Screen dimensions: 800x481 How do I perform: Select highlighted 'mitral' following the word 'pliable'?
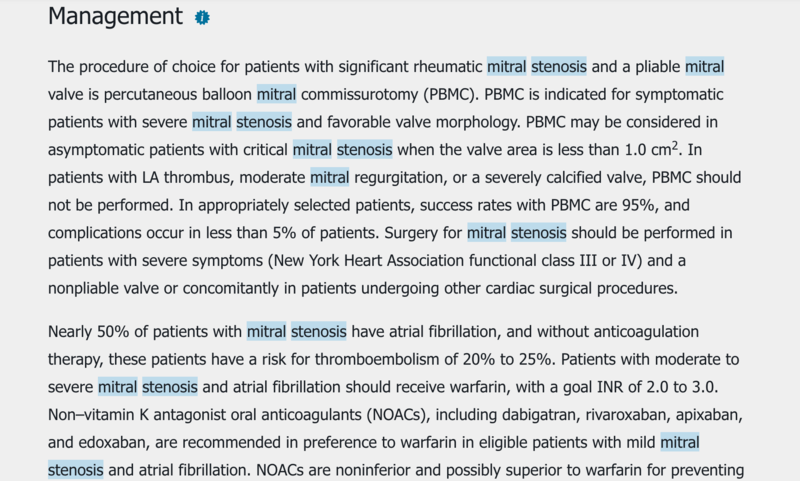coord(704,68)
